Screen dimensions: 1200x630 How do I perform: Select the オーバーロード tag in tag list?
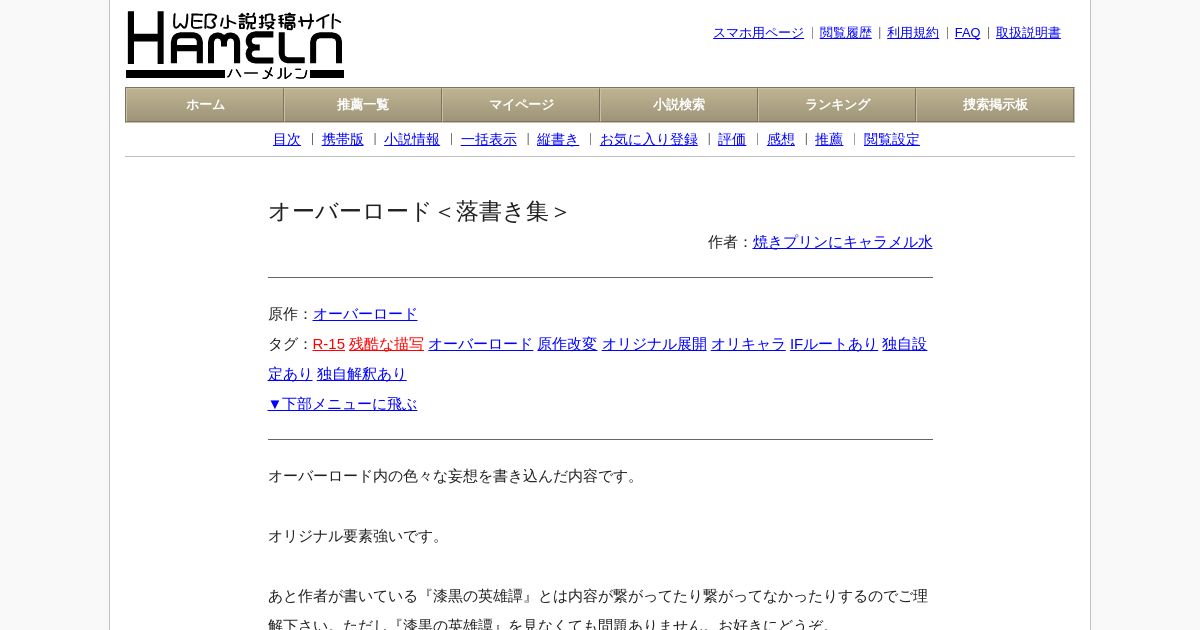click(x=481, y=344)
